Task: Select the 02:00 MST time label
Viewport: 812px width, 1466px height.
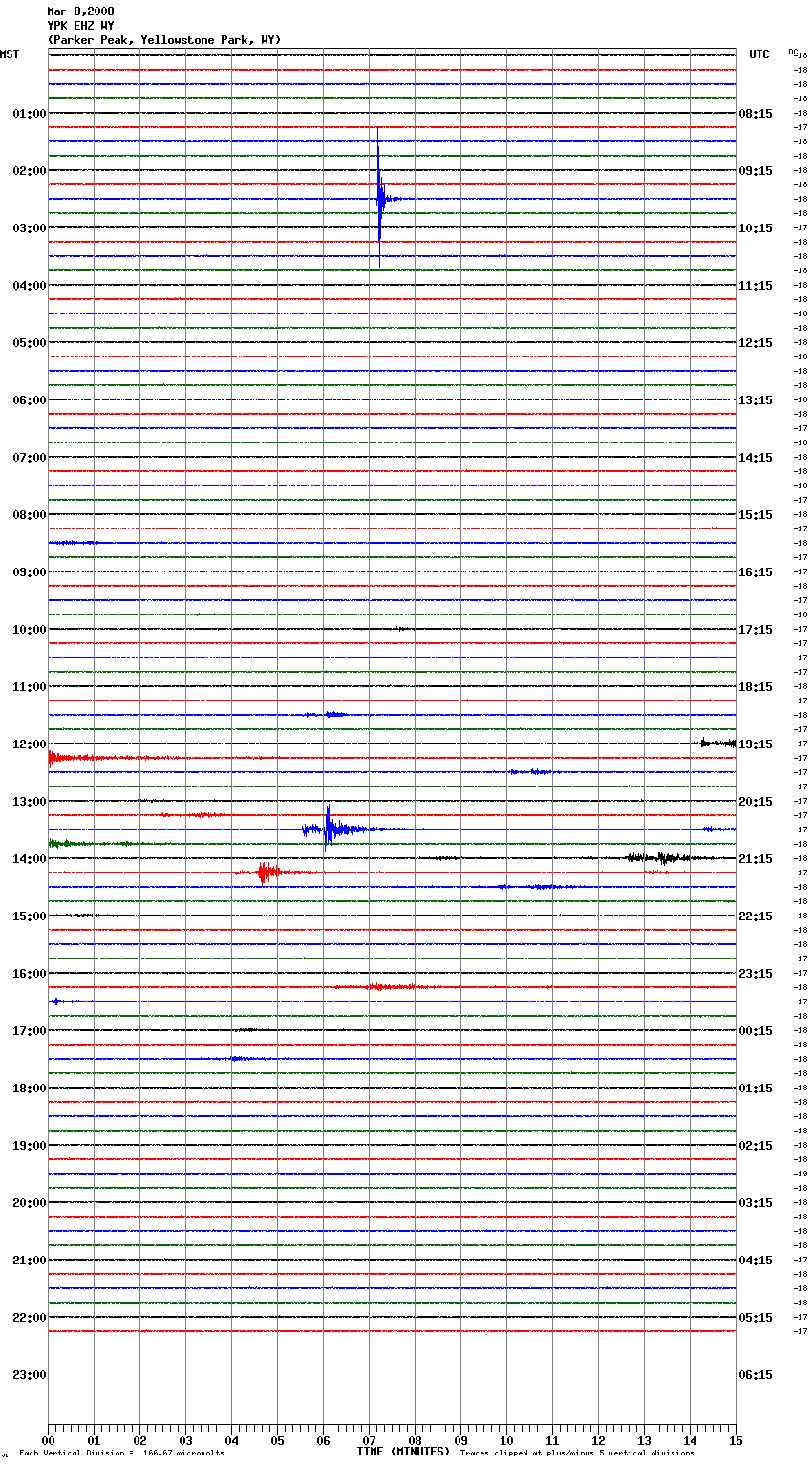Action: [x=29, y=171]
